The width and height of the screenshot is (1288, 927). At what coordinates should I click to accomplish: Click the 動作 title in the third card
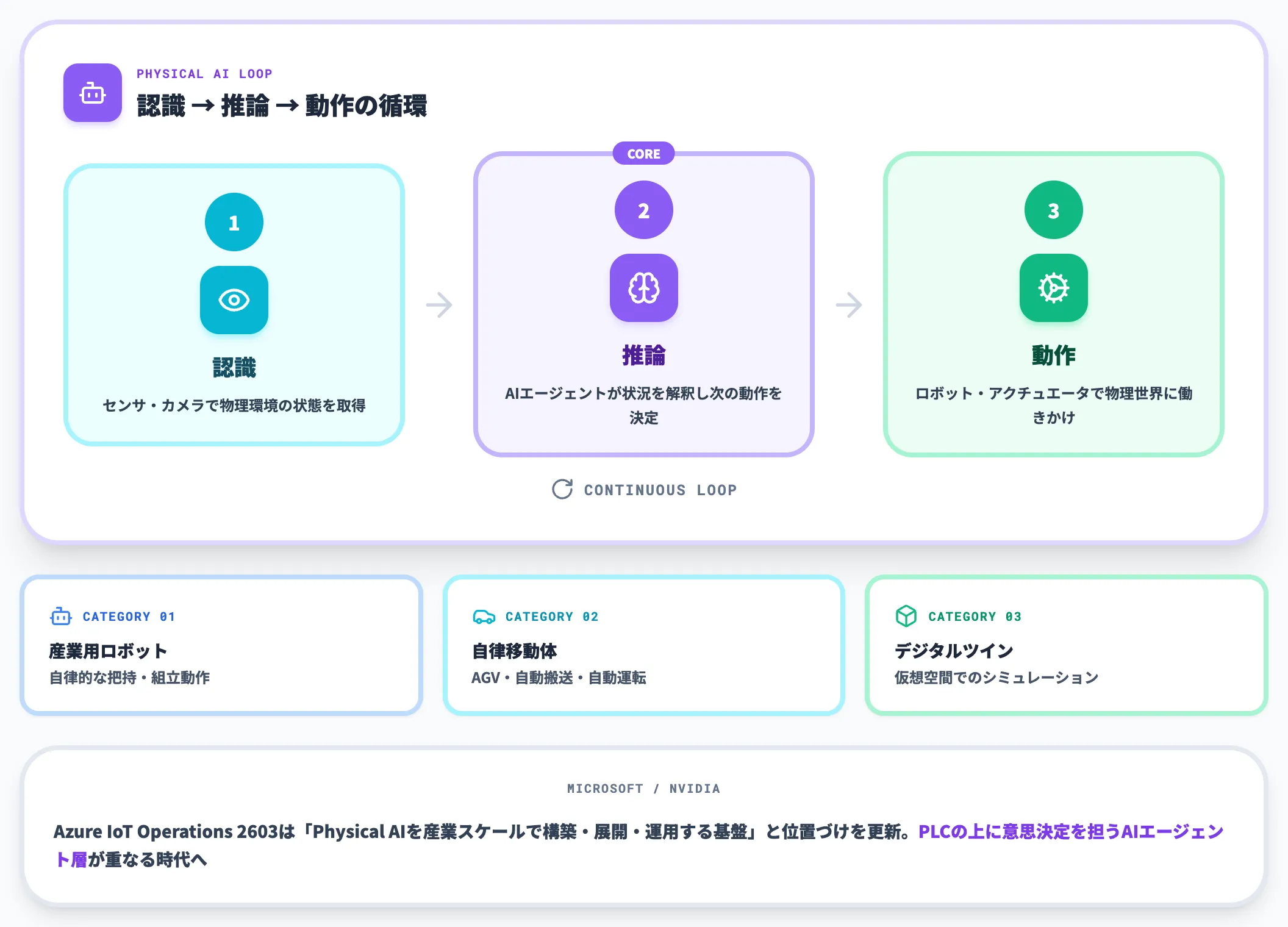[x=1054, y=355]
